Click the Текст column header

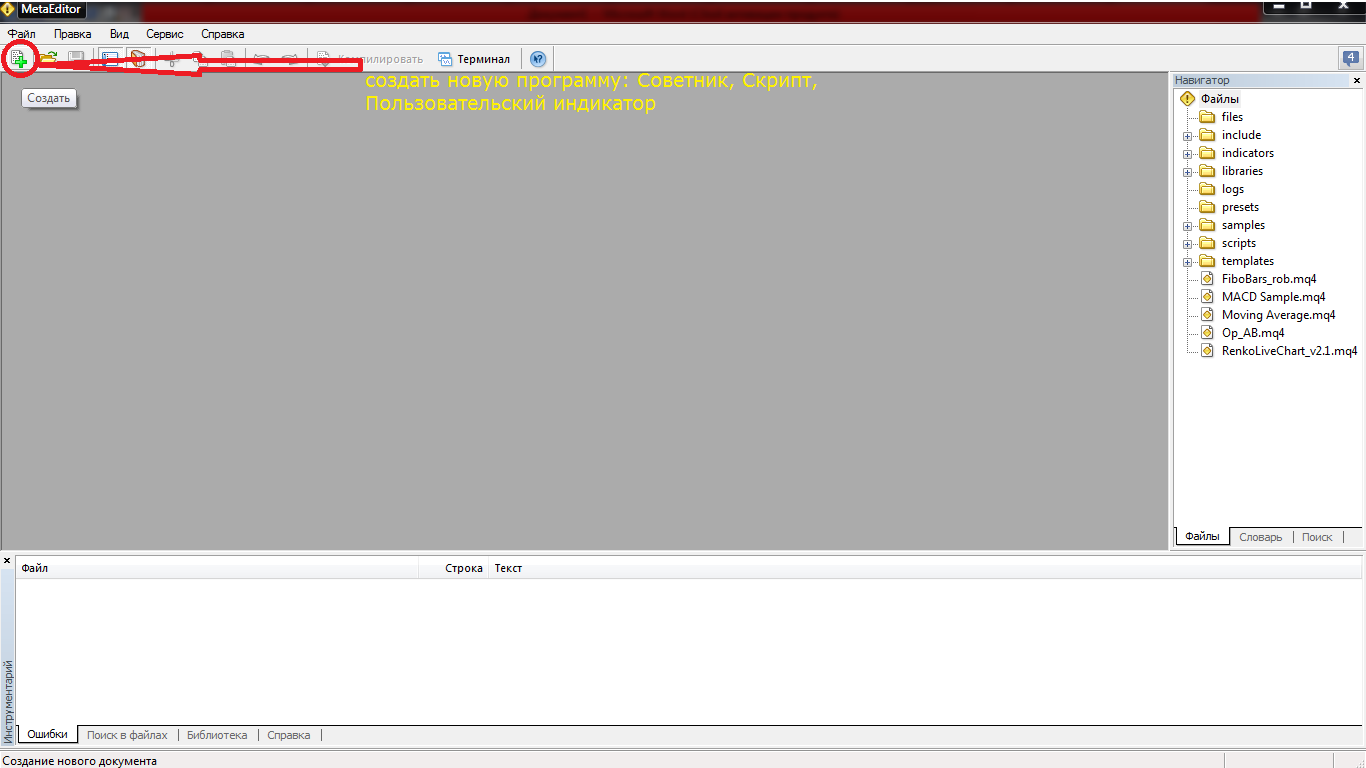point(925,568)
